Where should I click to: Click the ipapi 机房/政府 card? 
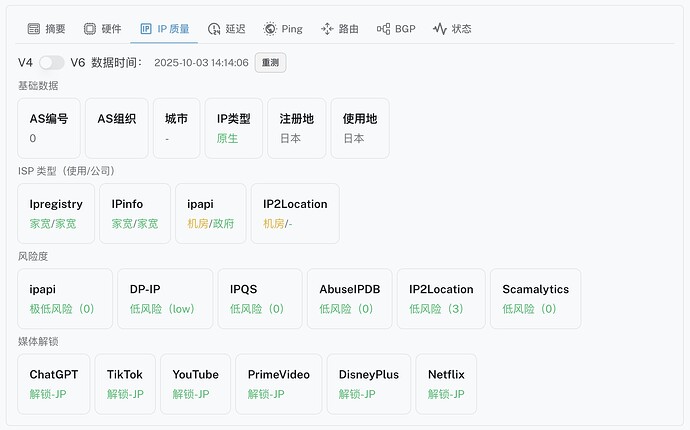(210, 213)
